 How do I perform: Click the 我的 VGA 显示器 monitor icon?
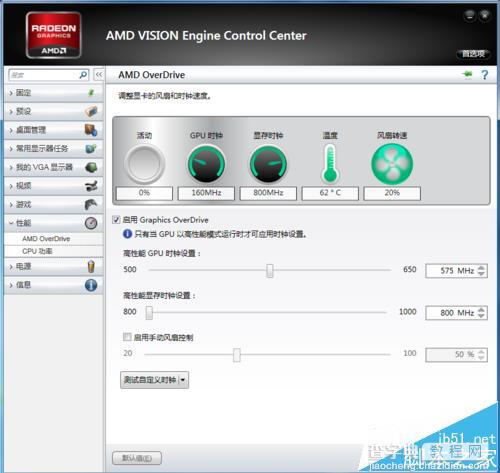(91, 167)
